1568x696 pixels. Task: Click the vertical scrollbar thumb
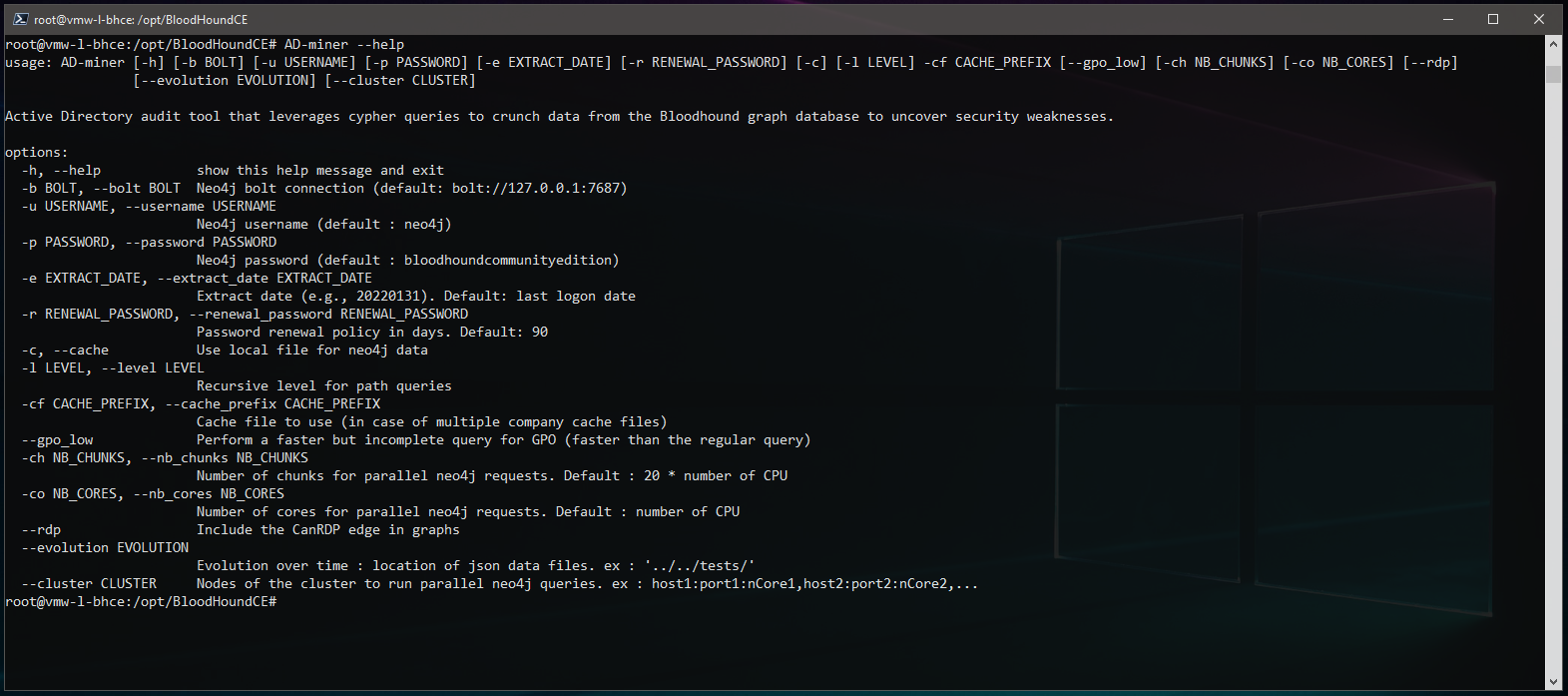coord(1553,74)
